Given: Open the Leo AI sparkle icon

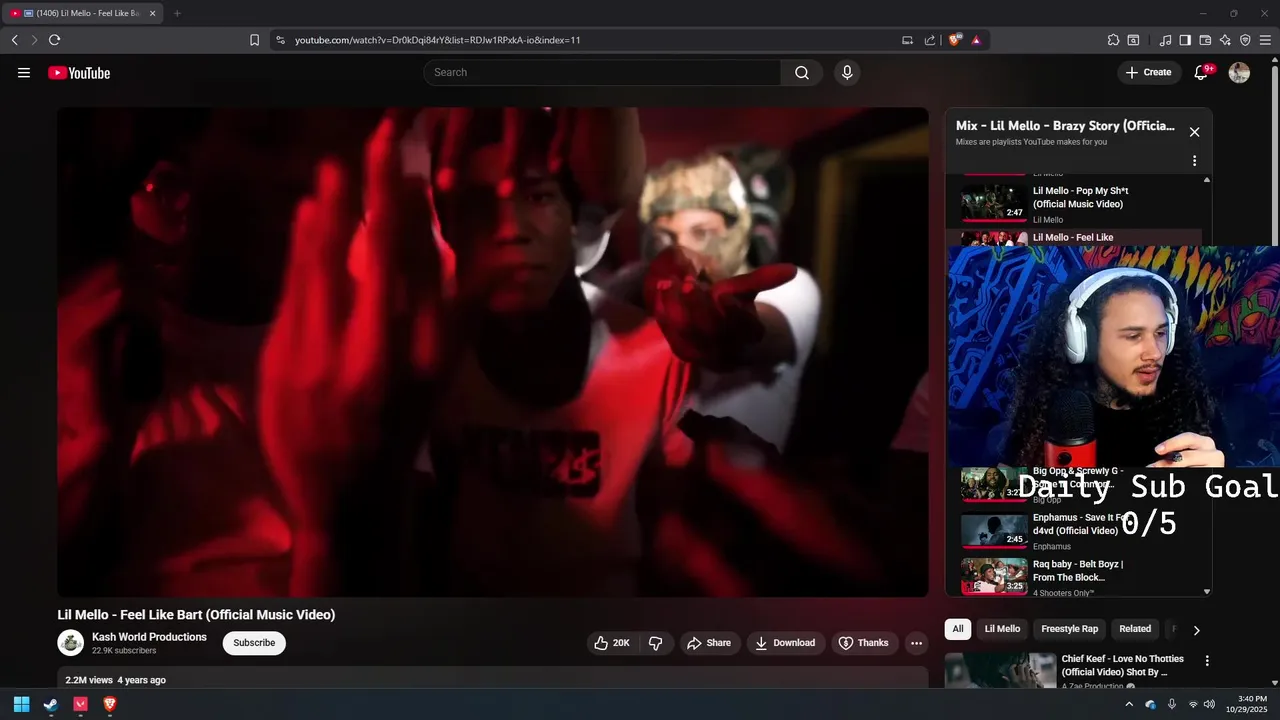Looking at the screenshot, I should tap(1225, 40).
